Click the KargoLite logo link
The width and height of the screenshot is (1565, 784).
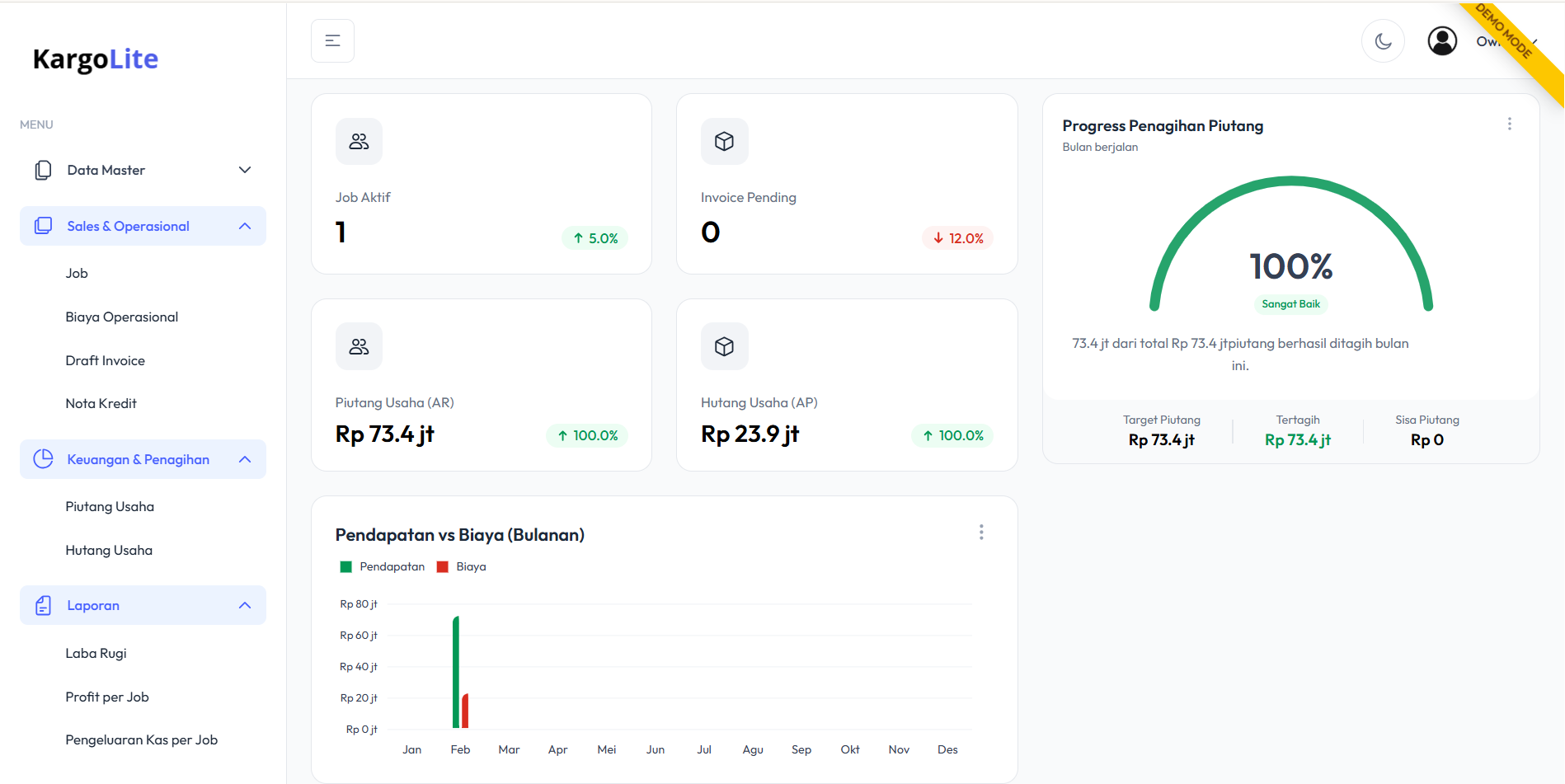(96, 59)
